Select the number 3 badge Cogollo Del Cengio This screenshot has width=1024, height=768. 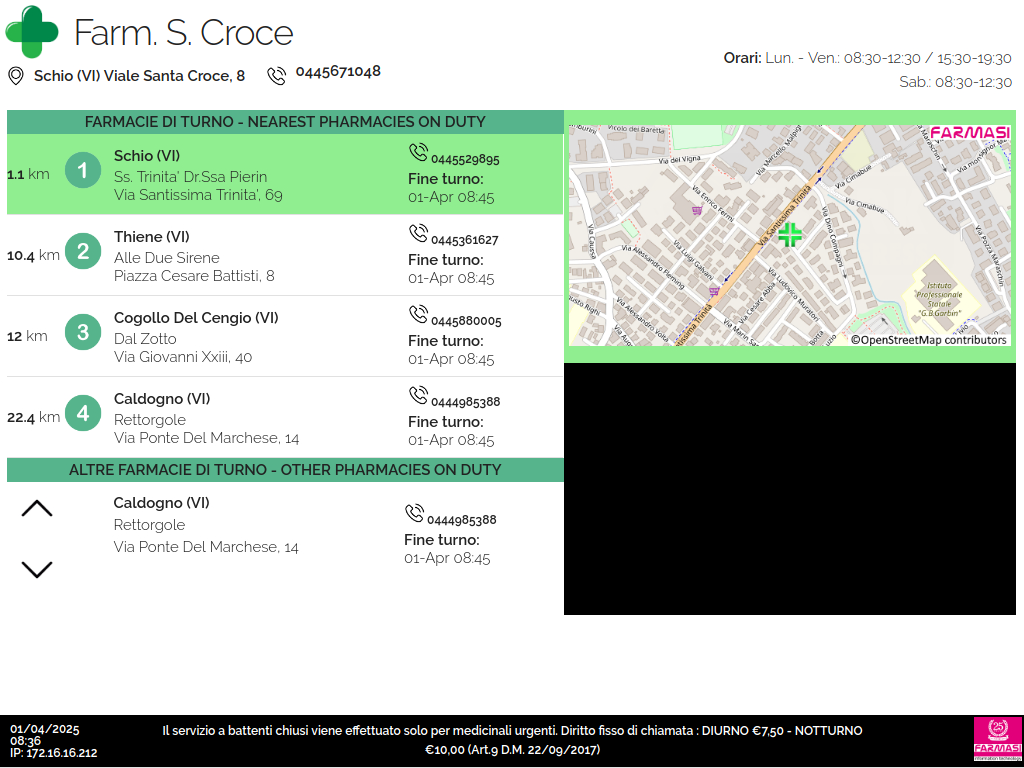click(x=83, y=332)
